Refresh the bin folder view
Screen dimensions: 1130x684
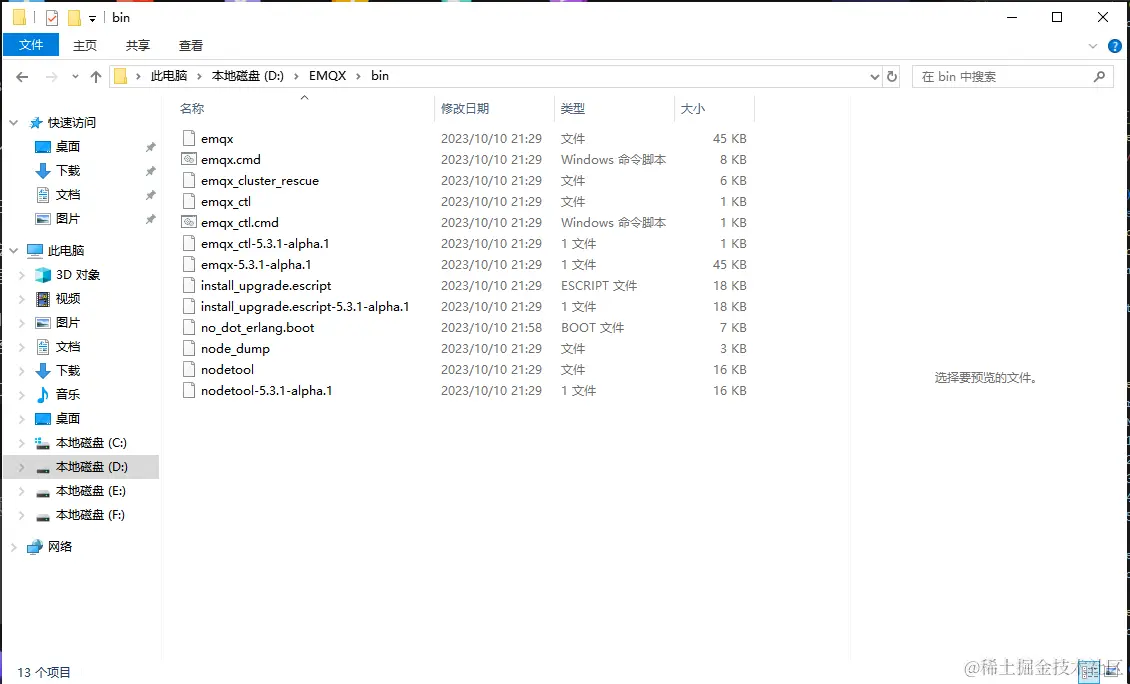tap(891, 76)
